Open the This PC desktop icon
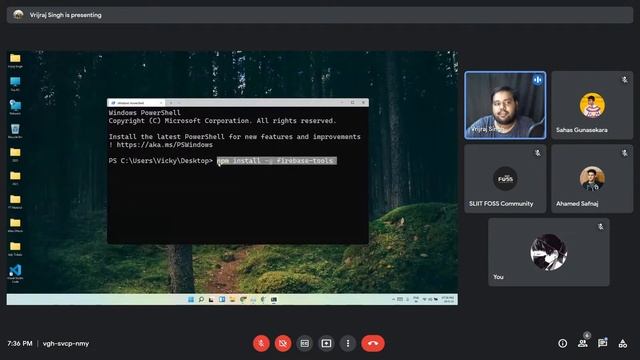 pos(15,83)
